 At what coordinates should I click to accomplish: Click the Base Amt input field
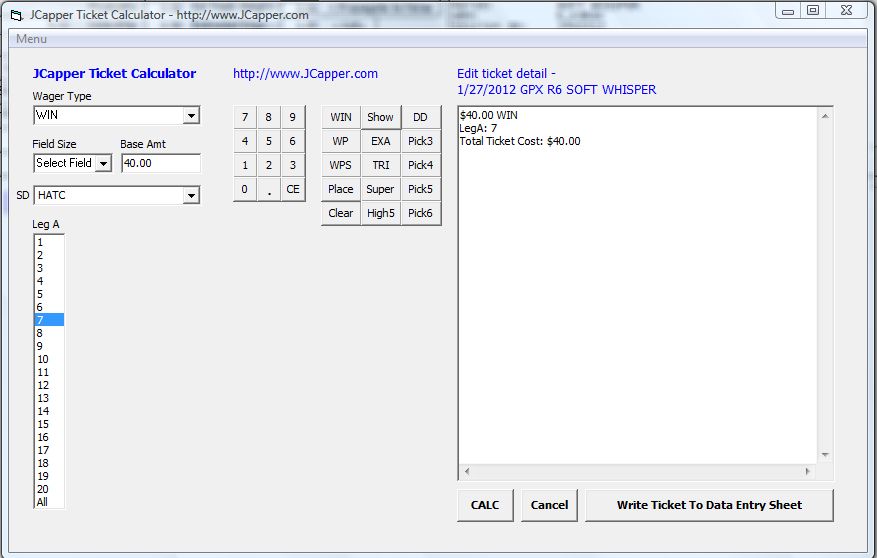click(x=161, y=163)
